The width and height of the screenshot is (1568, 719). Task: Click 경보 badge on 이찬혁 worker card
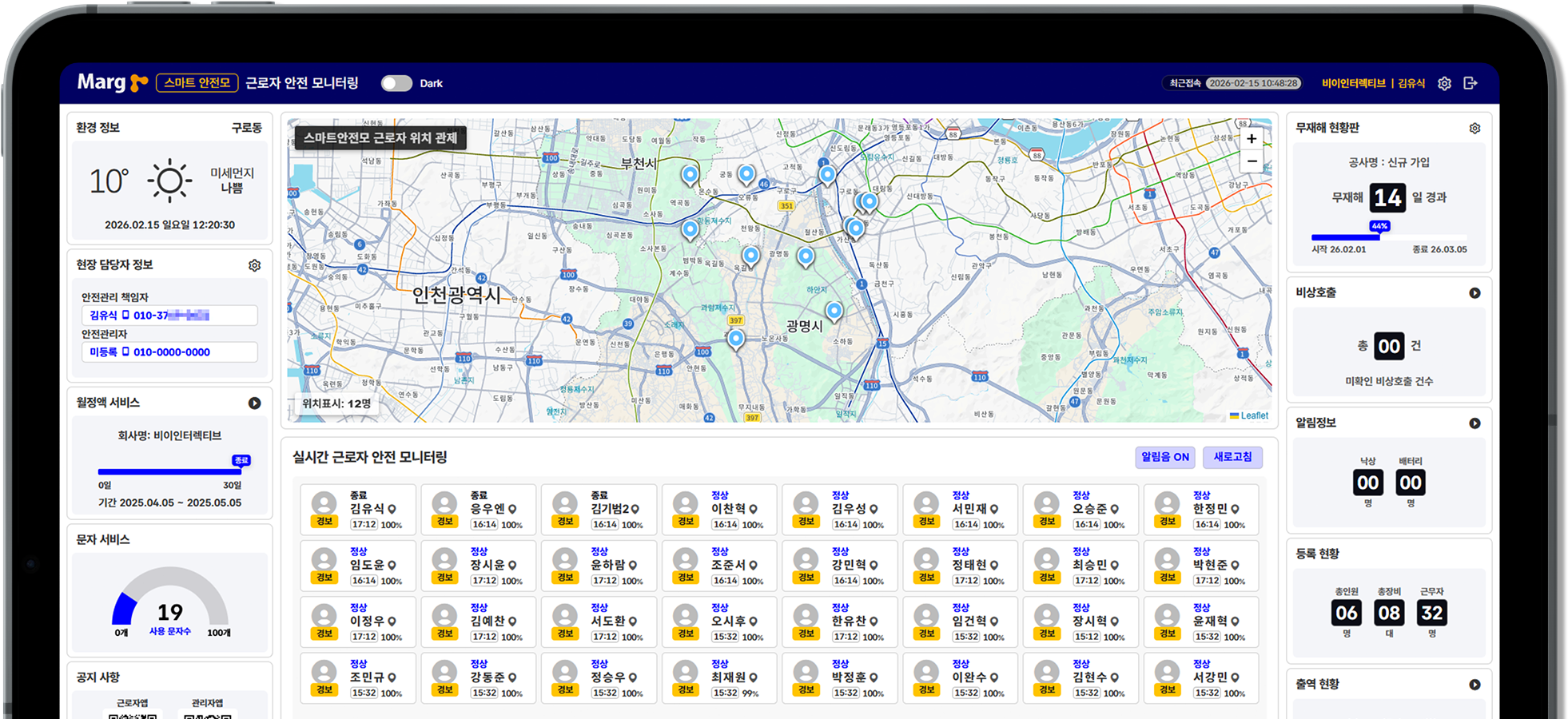[686, 522]
